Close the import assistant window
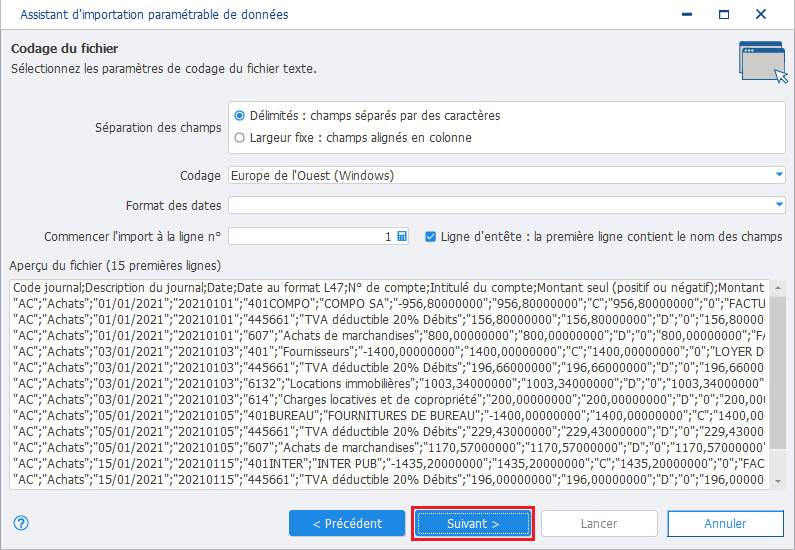This screenshot has height=550, width=795. [761, 14]
